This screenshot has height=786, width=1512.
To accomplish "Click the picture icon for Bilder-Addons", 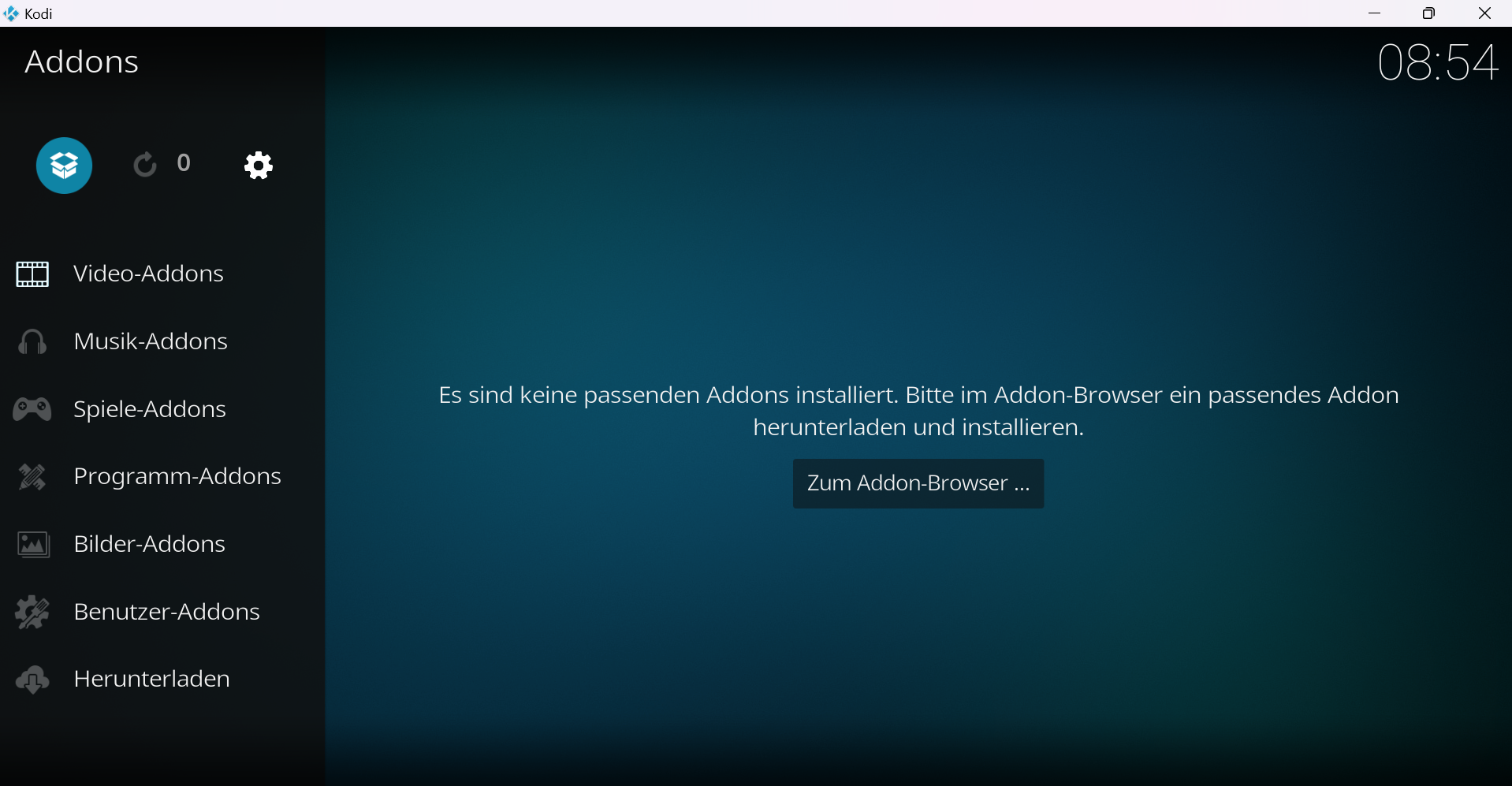I will pyautogui.click(x=32, y=545).
